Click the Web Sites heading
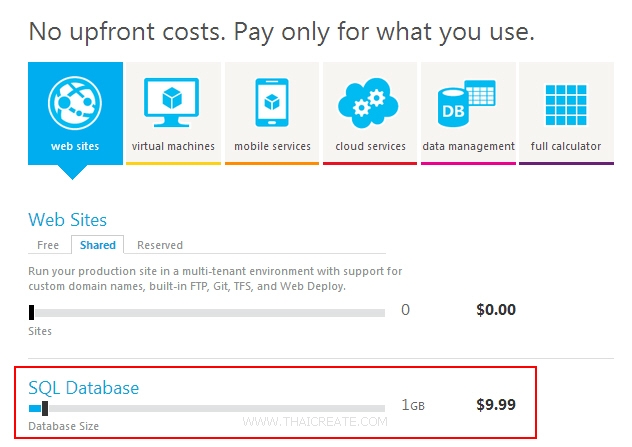 pos(67,219)
